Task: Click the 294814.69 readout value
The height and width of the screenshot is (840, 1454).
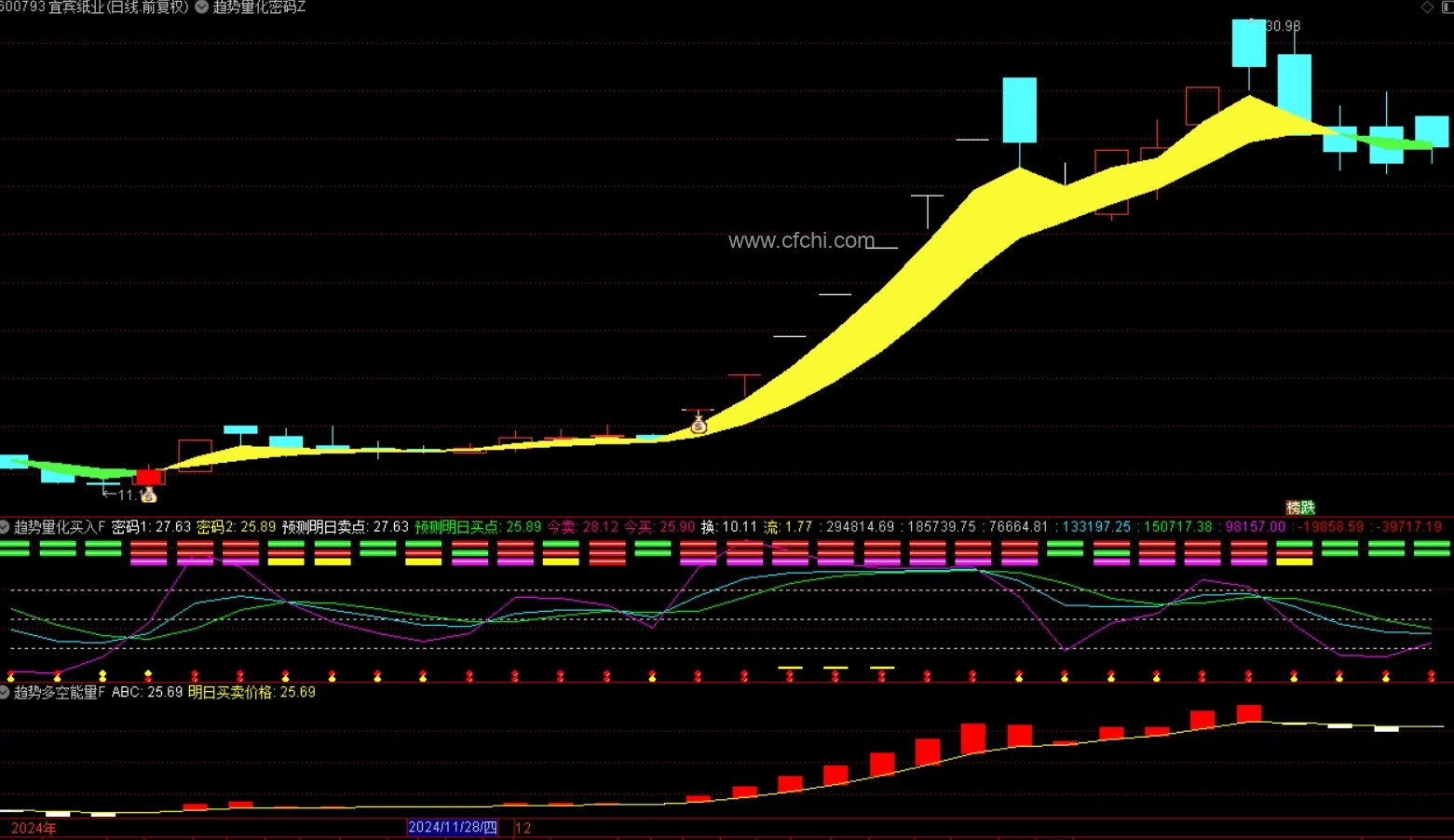Action: click(860, 527)
